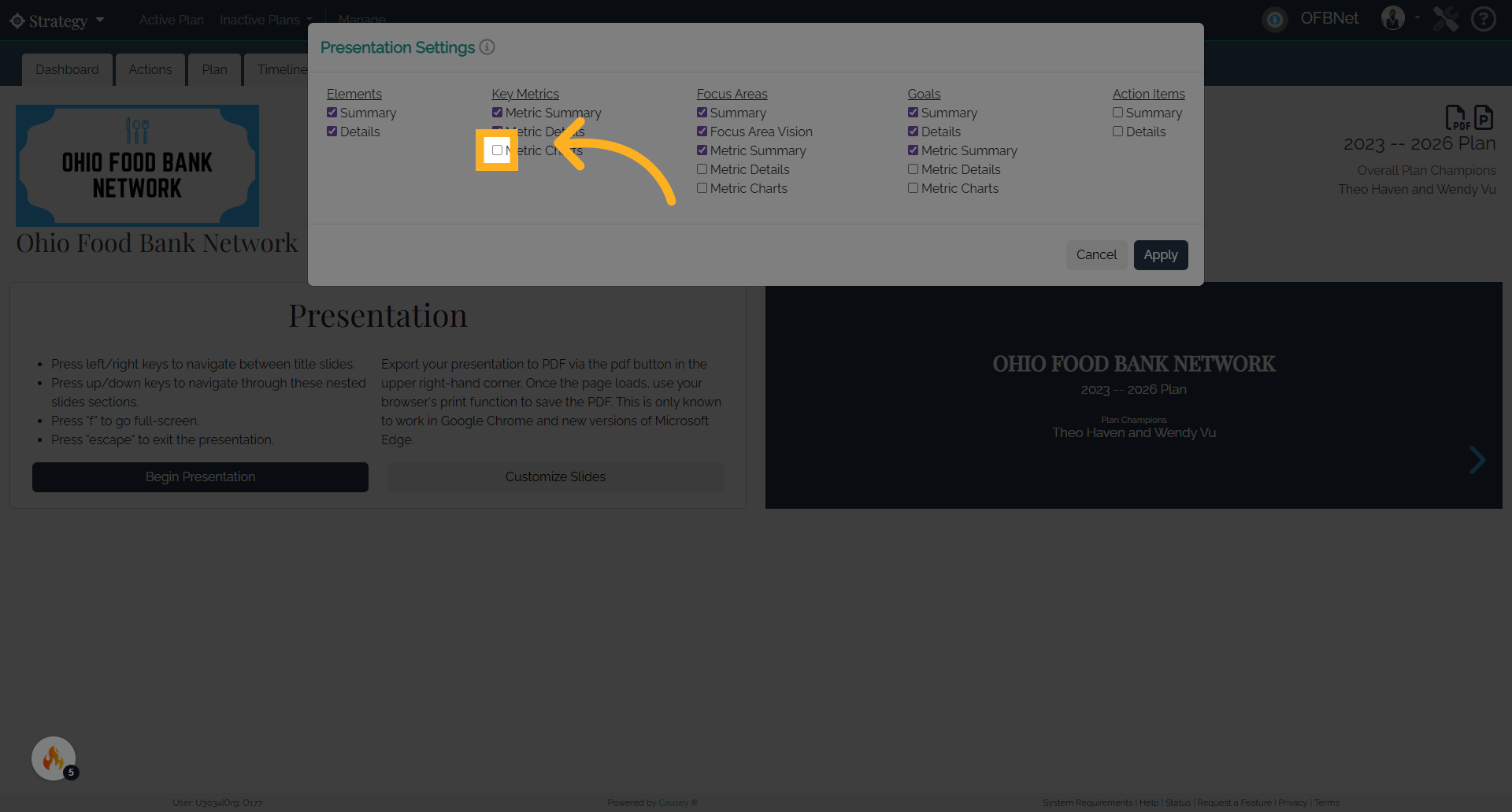Viewport: 1512px width, 812px height.
Task: Open the System Requirements footer link
Action: pyautogui.click(x=1088, y=803)
